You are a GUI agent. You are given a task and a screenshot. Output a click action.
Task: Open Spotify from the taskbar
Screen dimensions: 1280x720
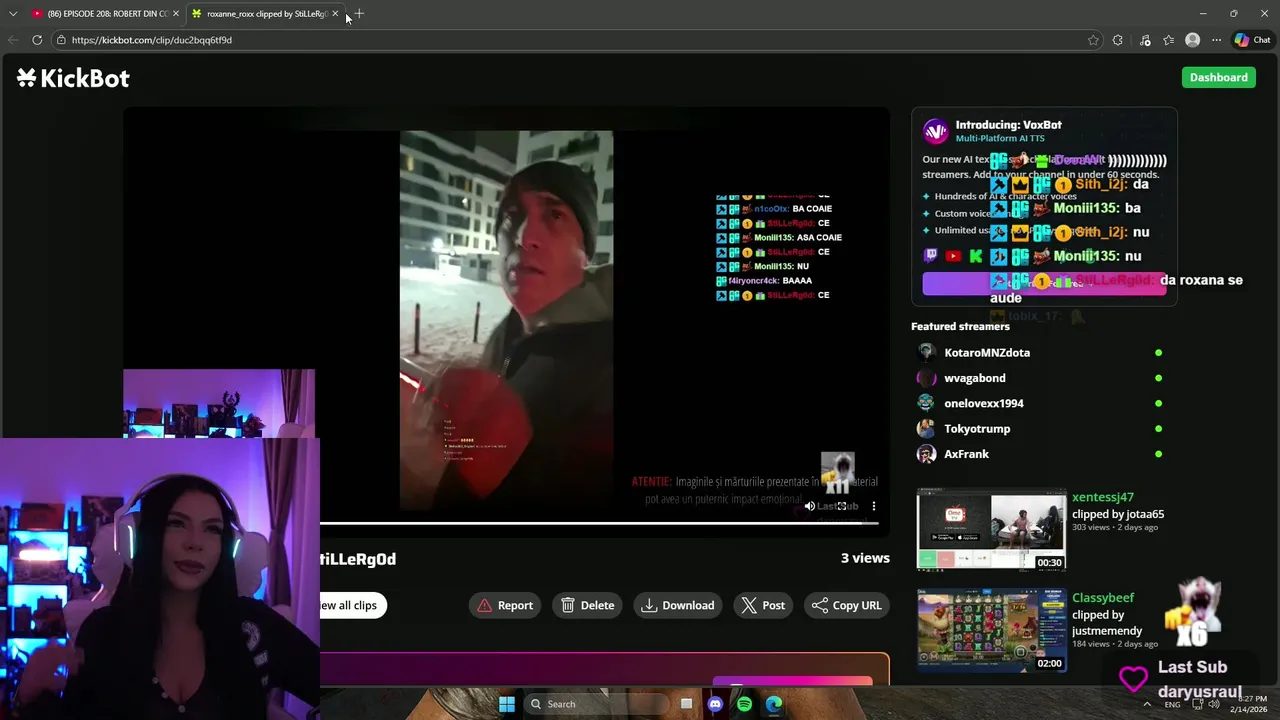pos(744,704)
